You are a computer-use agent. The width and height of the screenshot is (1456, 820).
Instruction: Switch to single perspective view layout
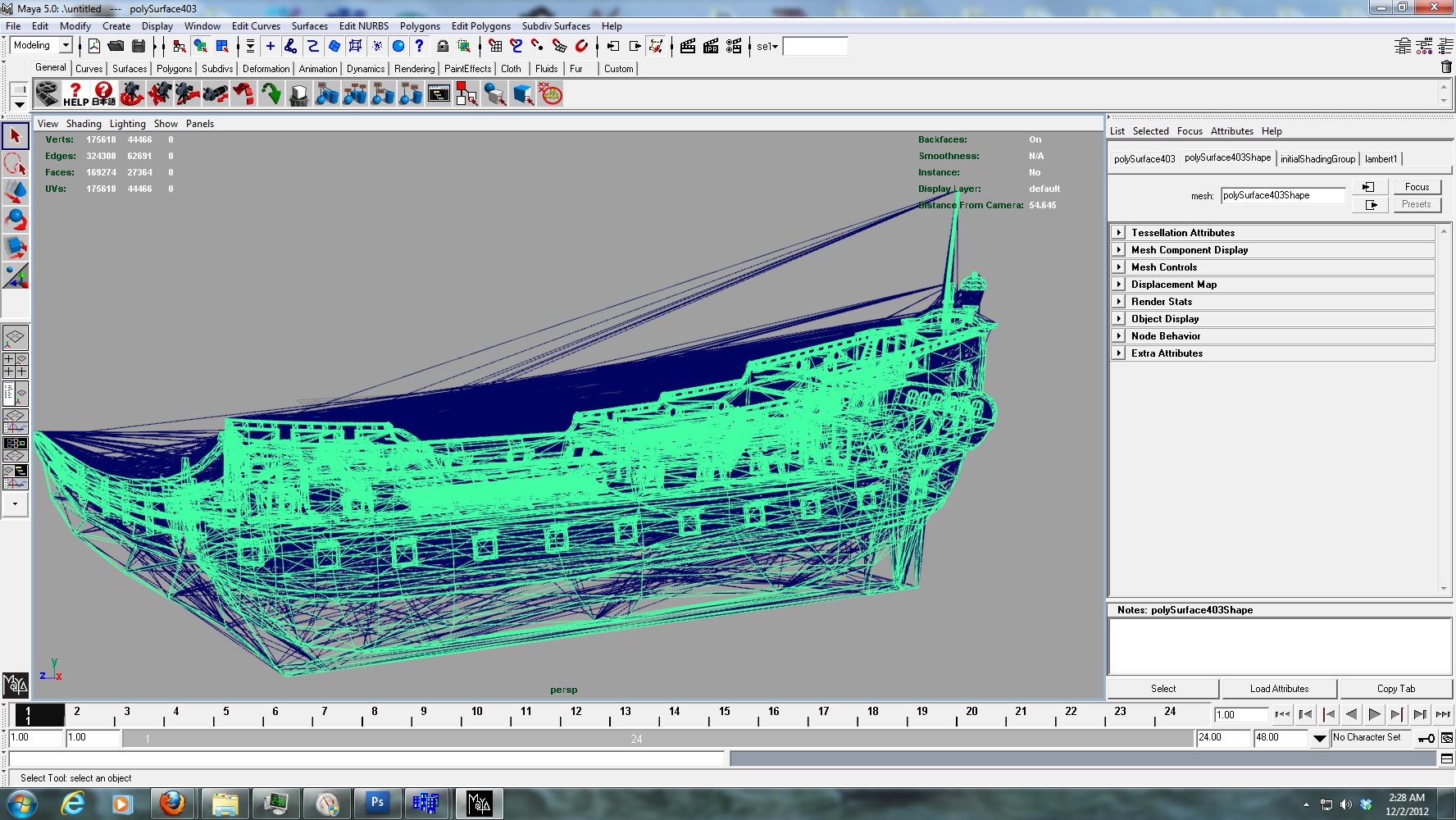[x=16, y=337]
